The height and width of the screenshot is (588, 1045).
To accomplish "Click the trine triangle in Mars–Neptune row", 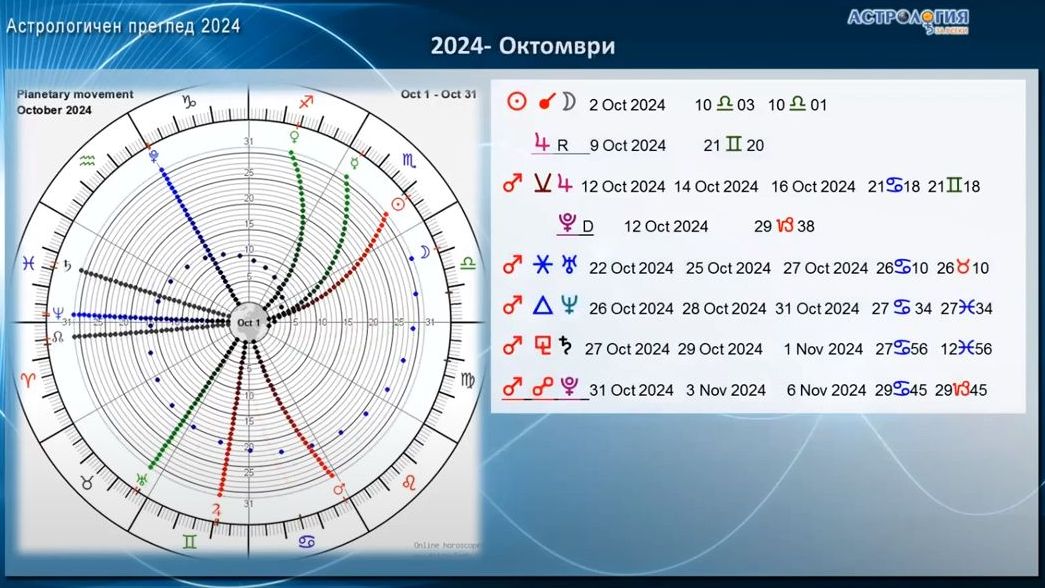I will pyautogui.click(x=542, y=306).
